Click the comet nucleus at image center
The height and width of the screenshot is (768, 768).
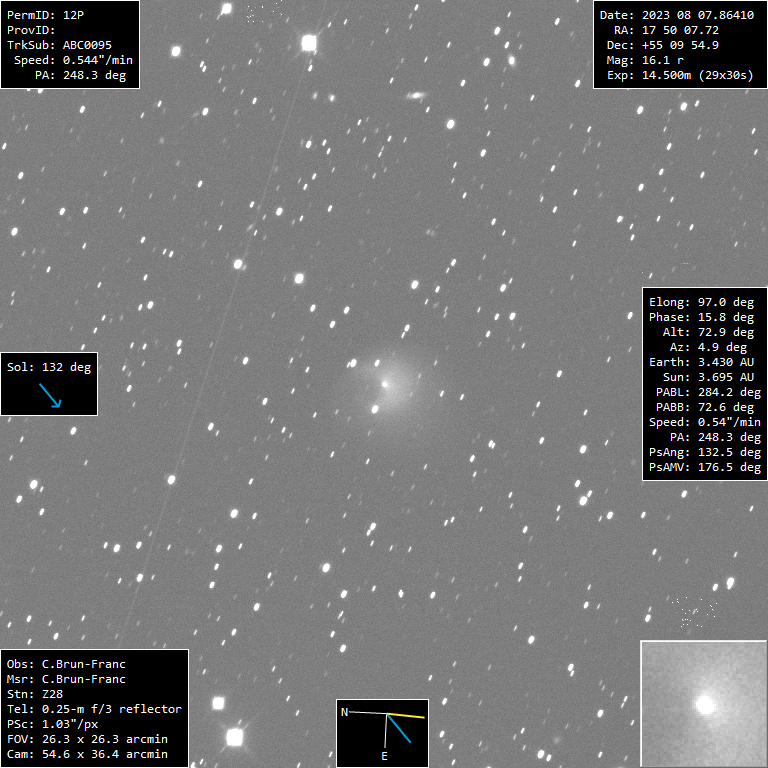pyautogui.click(x=384, y=384)
